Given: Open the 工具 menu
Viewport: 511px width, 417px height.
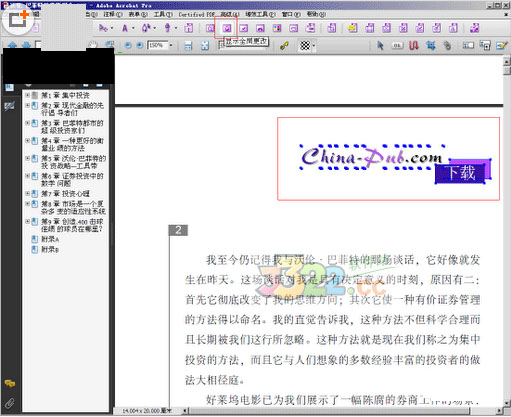Looking at the screenshot, I should (x=163, y=14).
